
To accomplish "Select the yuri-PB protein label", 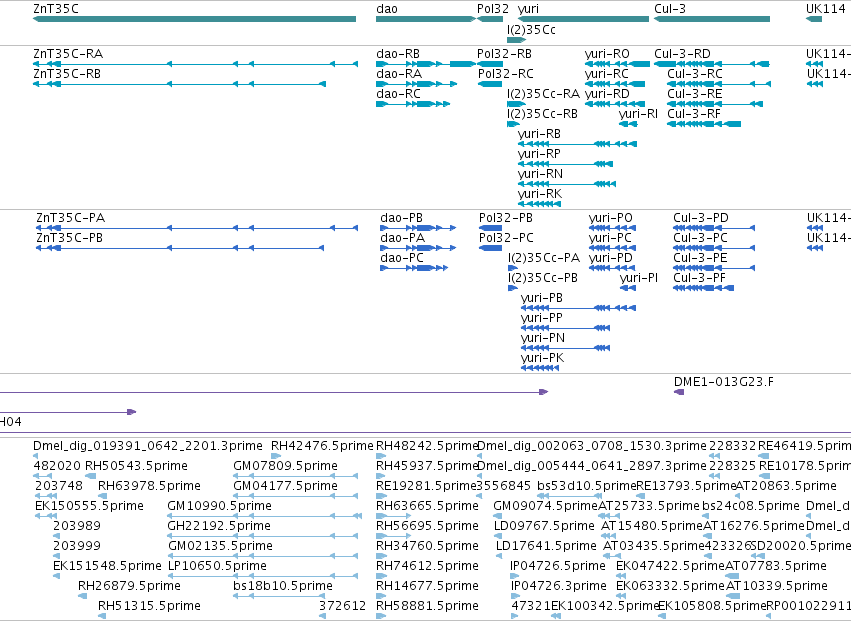I will coord(542,299).
